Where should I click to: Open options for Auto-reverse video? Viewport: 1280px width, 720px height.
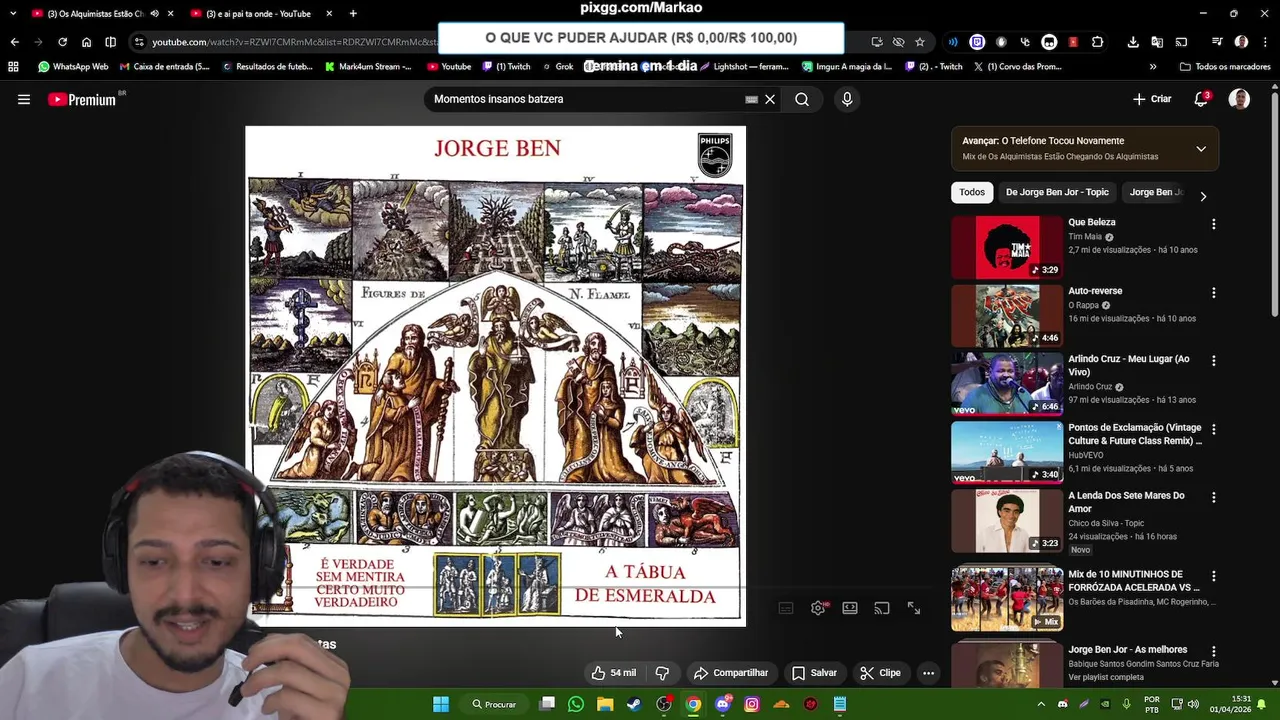[x=1213, y=293]
